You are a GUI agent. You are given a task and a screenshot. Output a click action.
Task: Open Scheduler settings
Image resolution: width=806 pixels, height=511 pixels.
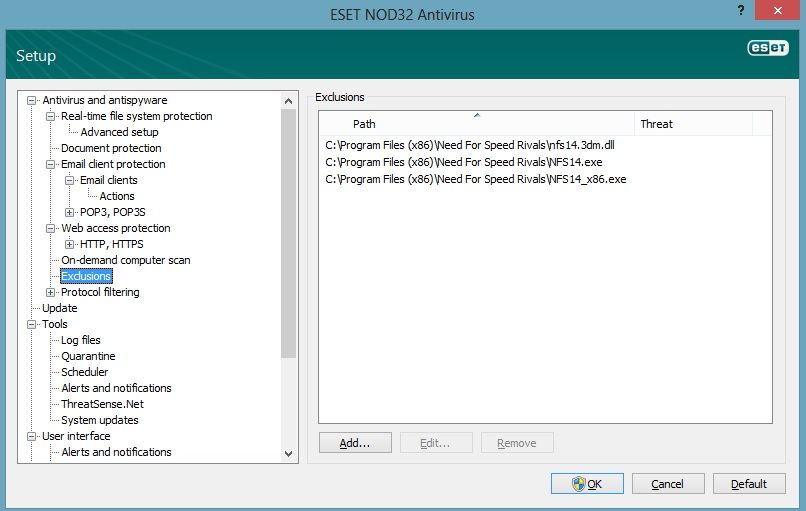coord(84,372)
